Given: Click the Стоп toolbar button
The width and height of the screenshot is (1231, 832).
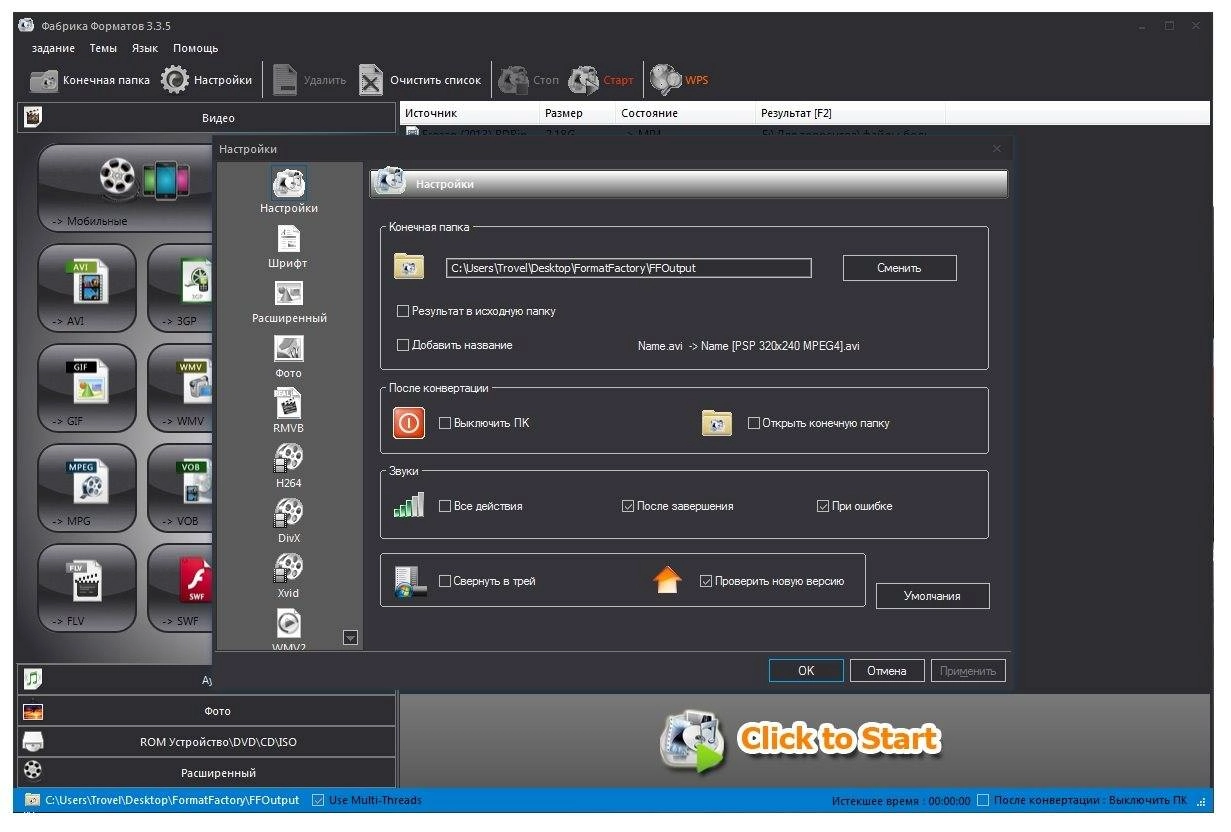Looking at the screenshot, I should 528,80.
